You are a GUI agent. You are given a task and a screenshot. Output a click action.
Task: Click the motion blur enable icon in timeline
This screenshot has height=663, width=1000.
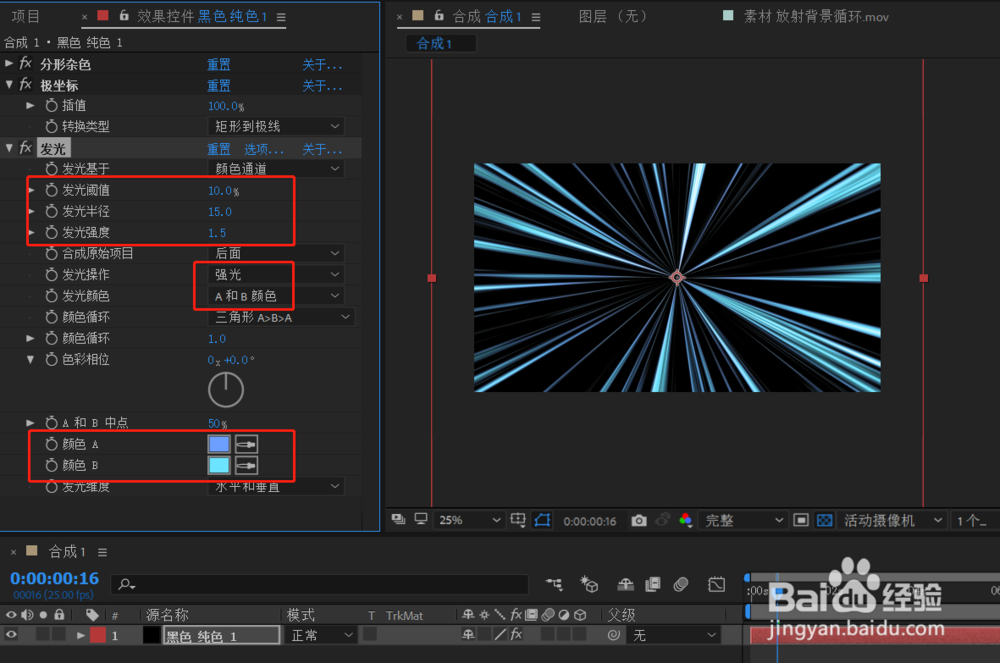[x=681, y=584]
